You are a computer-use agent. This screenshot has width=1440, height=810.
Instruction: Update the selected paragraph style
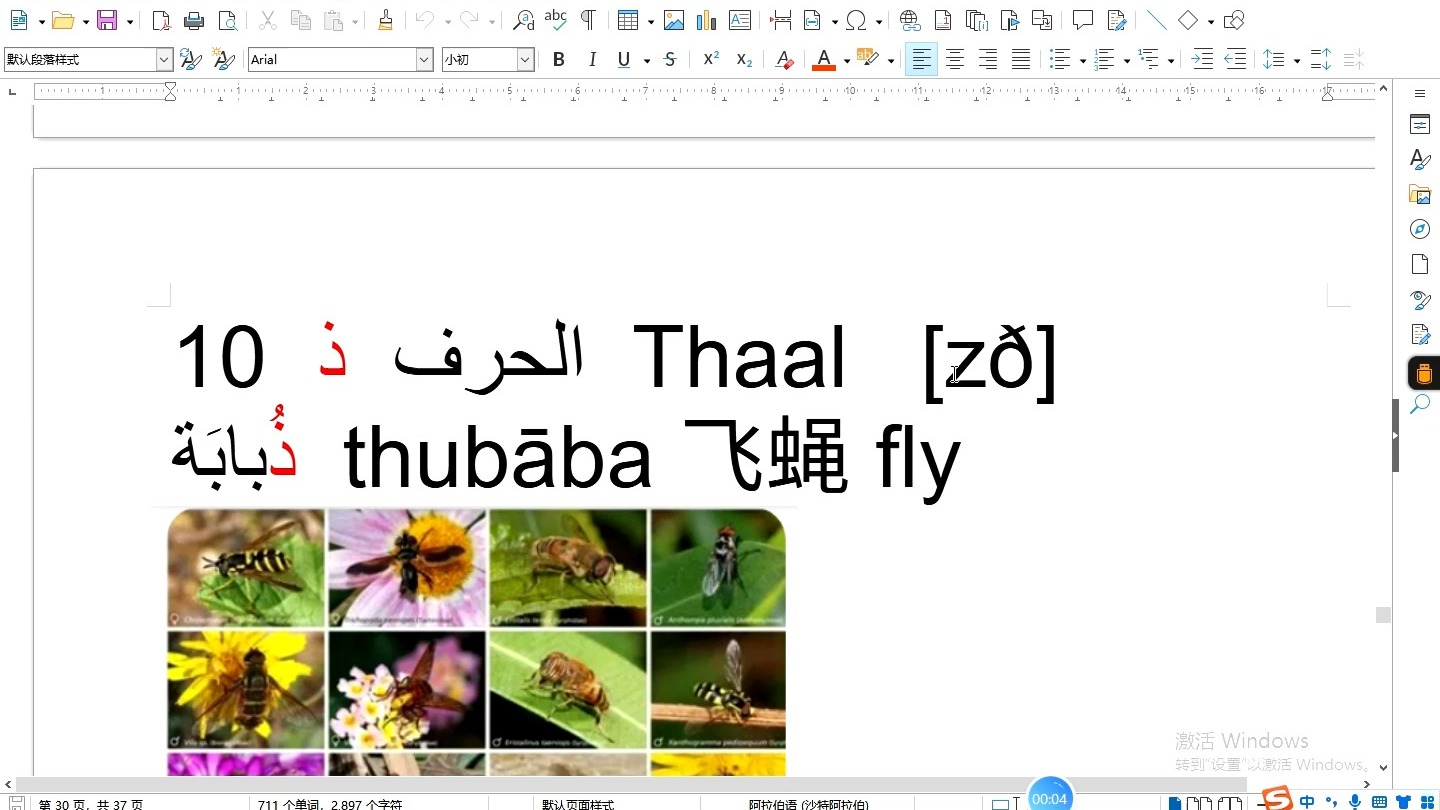tap(191, 60)
